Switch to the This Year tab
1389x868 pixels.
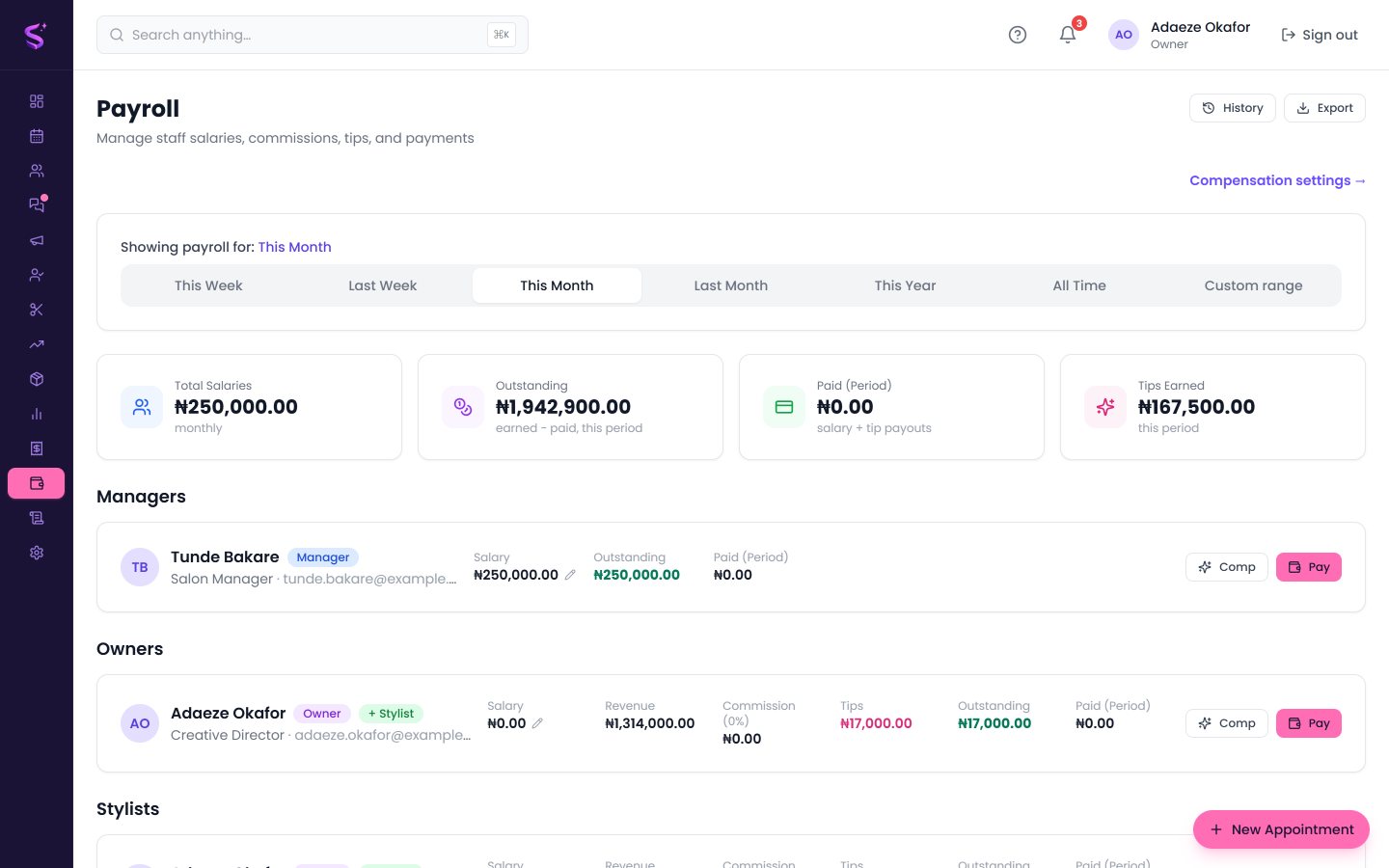point(905,285)
